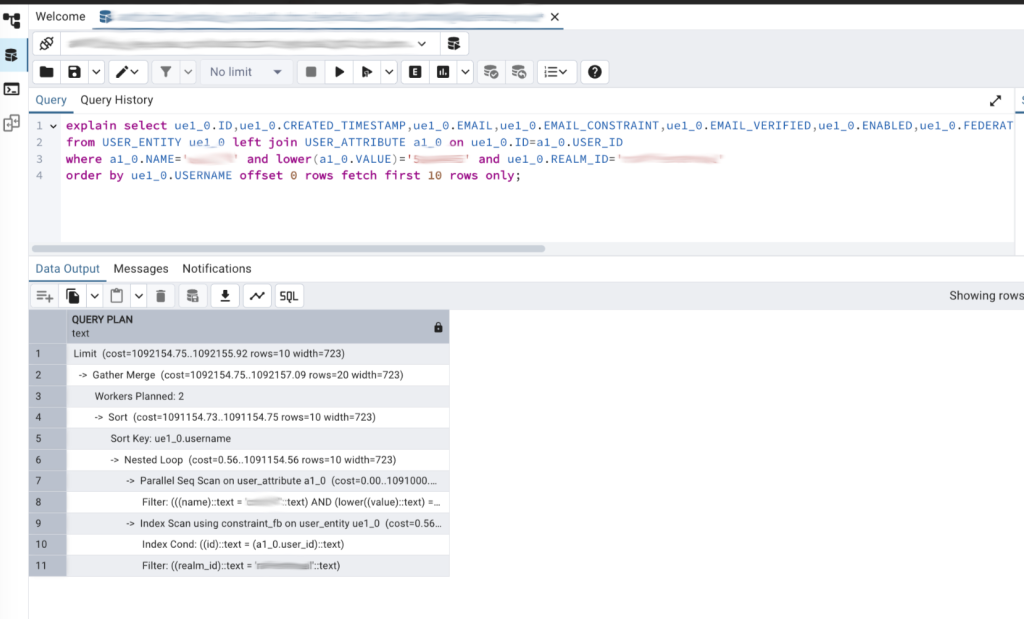Click the Gather Merge row cell
The width and height of the screenshot is (1024, 619).
tap(257, 375)
